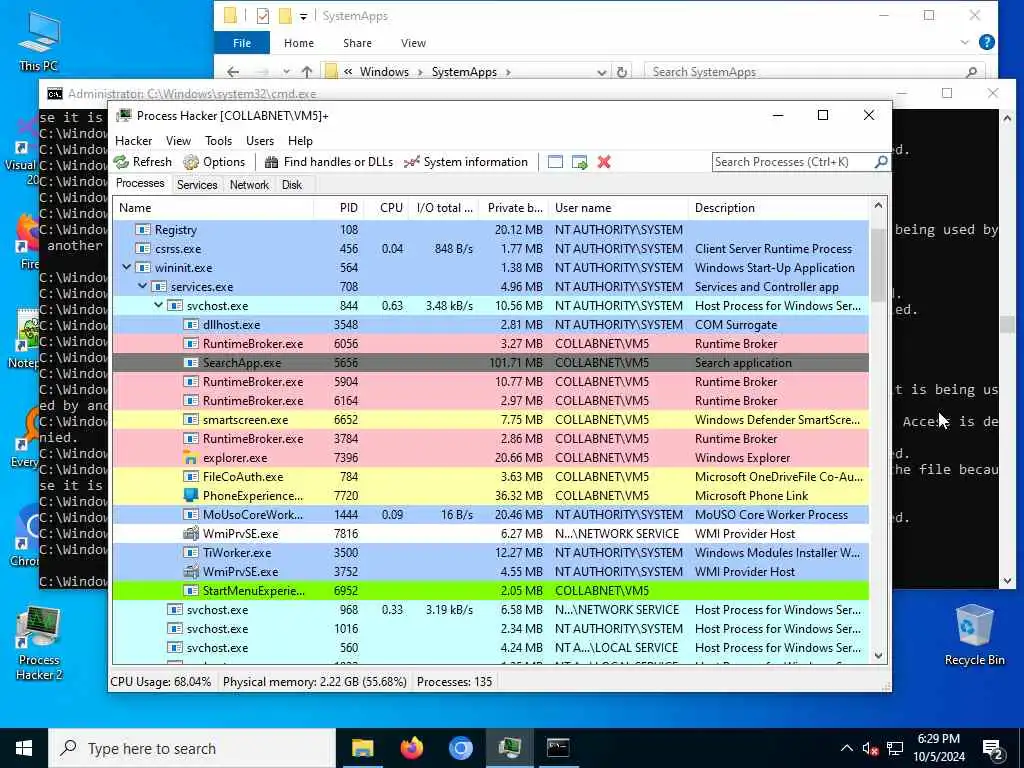Click the search magnifier in Search Processes box
Image resolution: width=1024 pixels, height=768 pixels.
click(x=881, y=161)
